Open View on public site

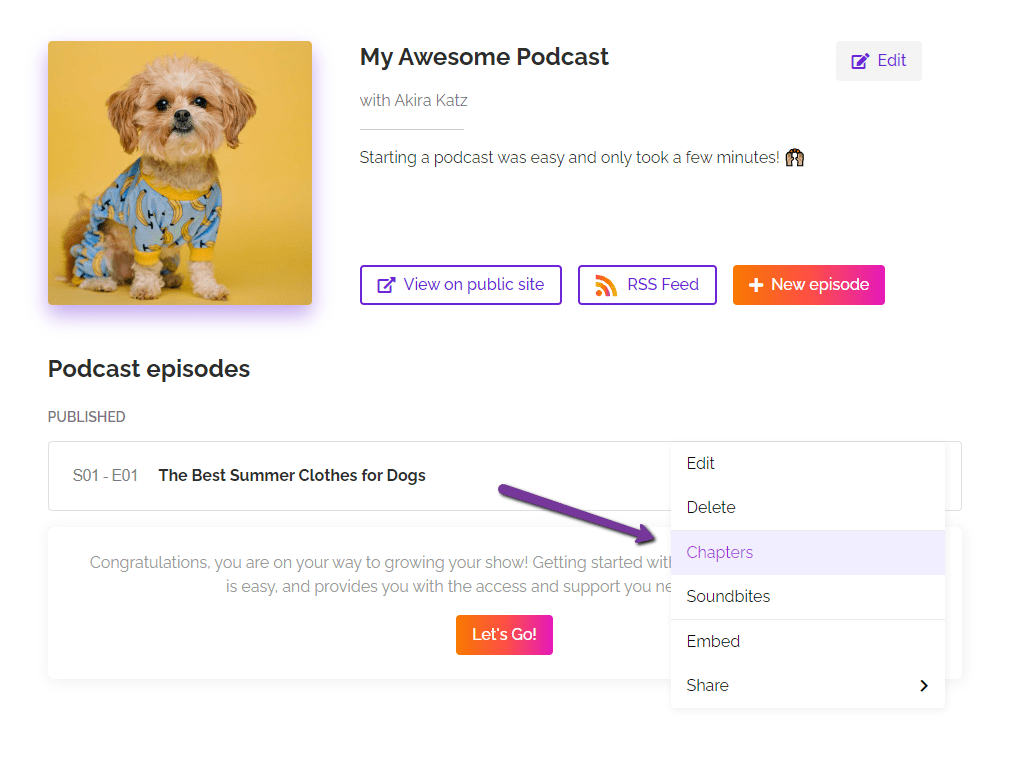[460, 284]
